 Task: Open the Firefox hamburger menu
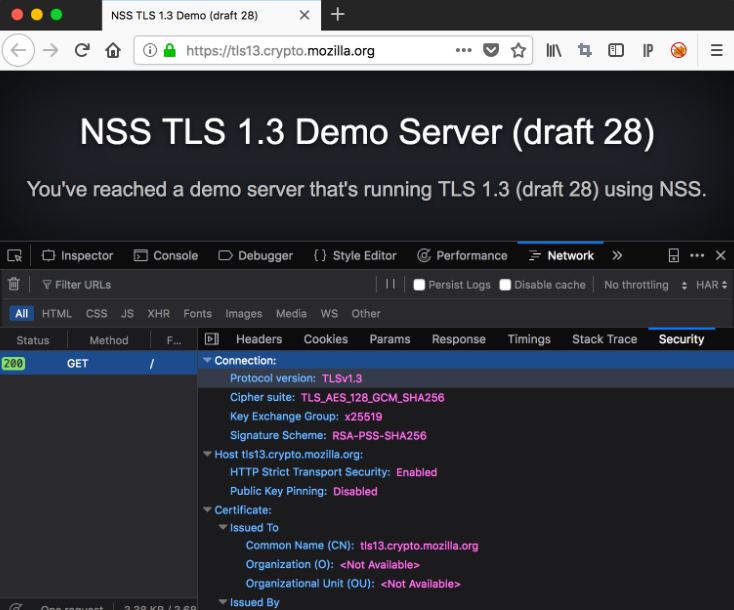point(717,50)
